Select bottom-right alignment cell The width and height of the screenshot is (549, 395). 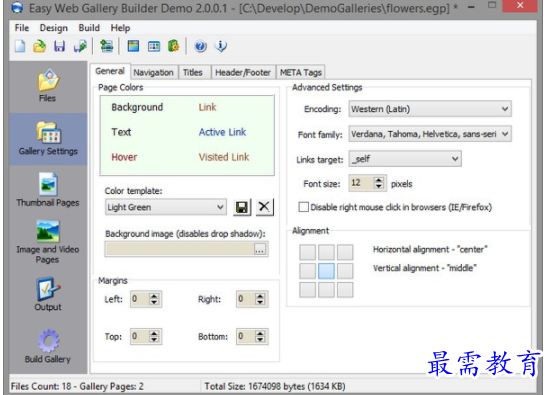tap(345, 290)
